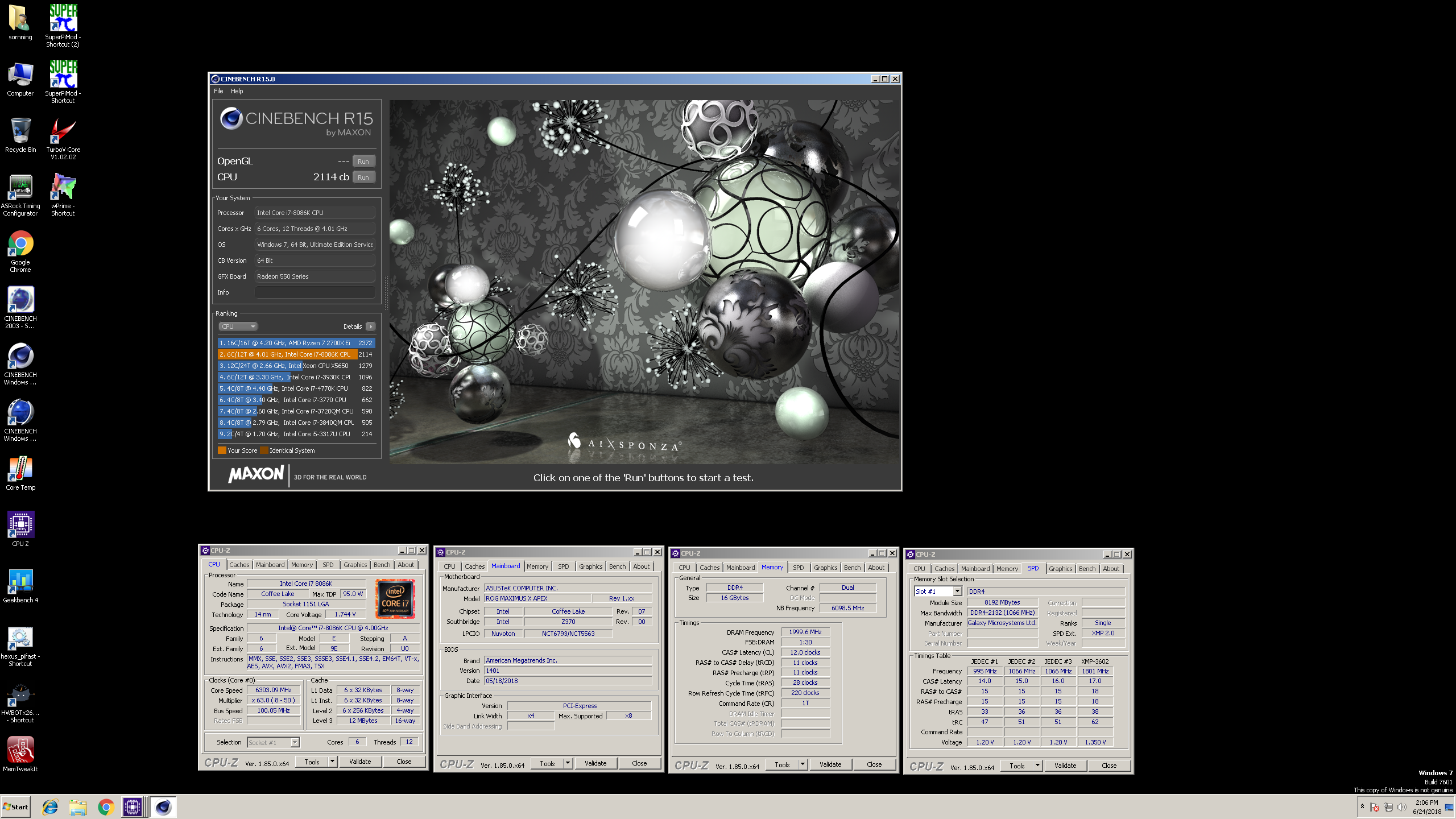
Task: Open Core Temp desktop icon
Action: 20,473
